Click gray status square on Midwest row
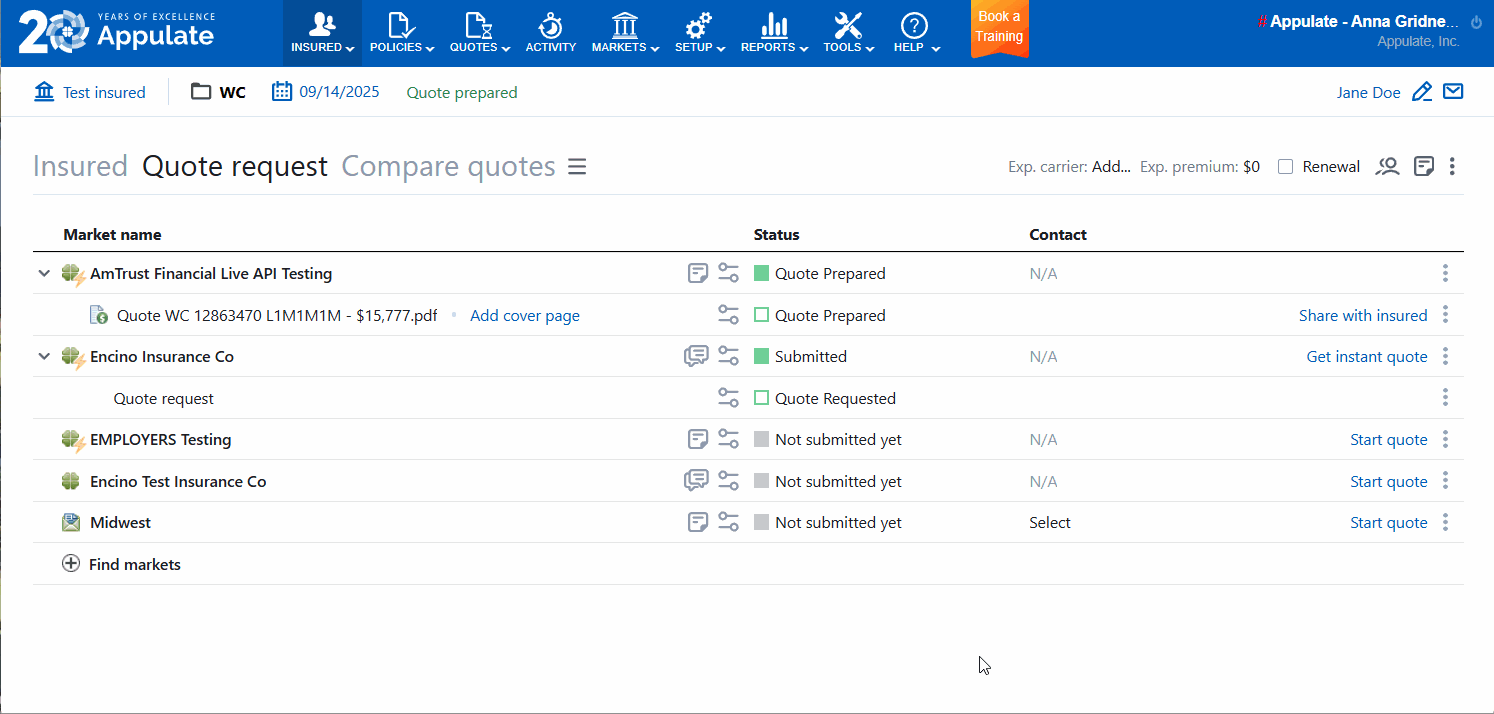 (x=761, y=522)
